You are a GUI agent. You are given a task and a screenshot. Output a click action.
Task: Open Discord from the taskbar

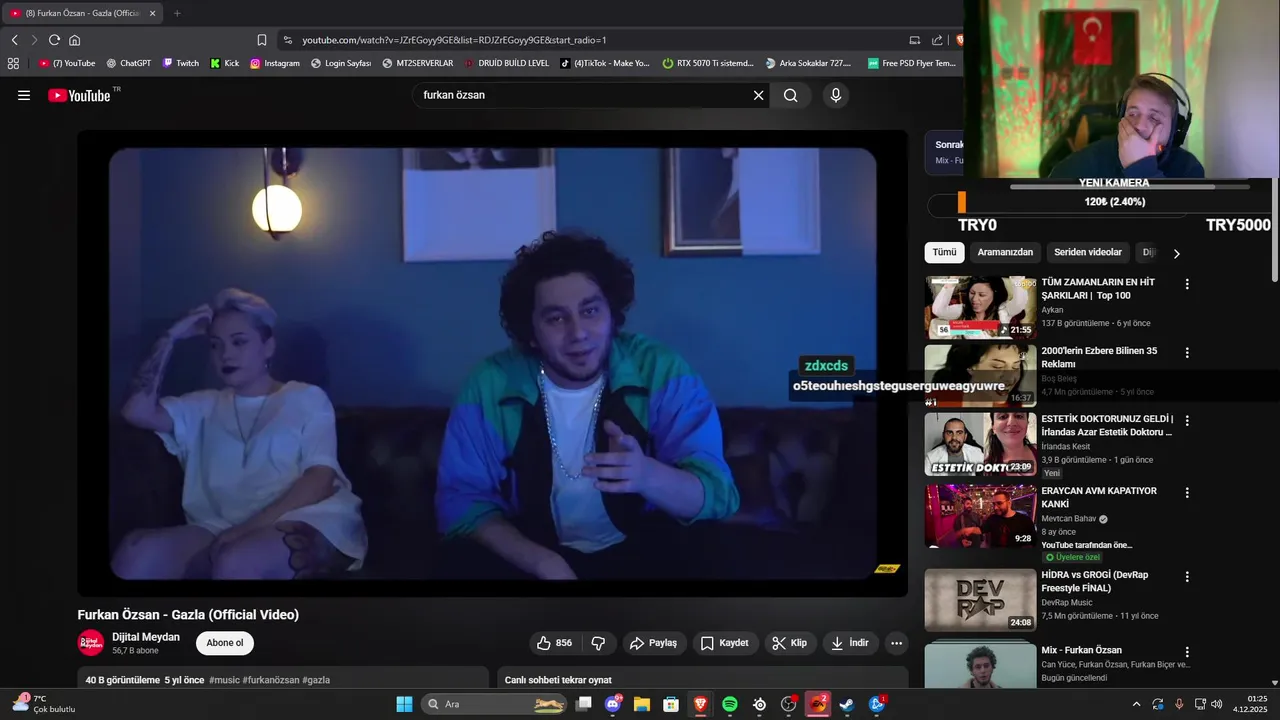click(x=613, y=704)
